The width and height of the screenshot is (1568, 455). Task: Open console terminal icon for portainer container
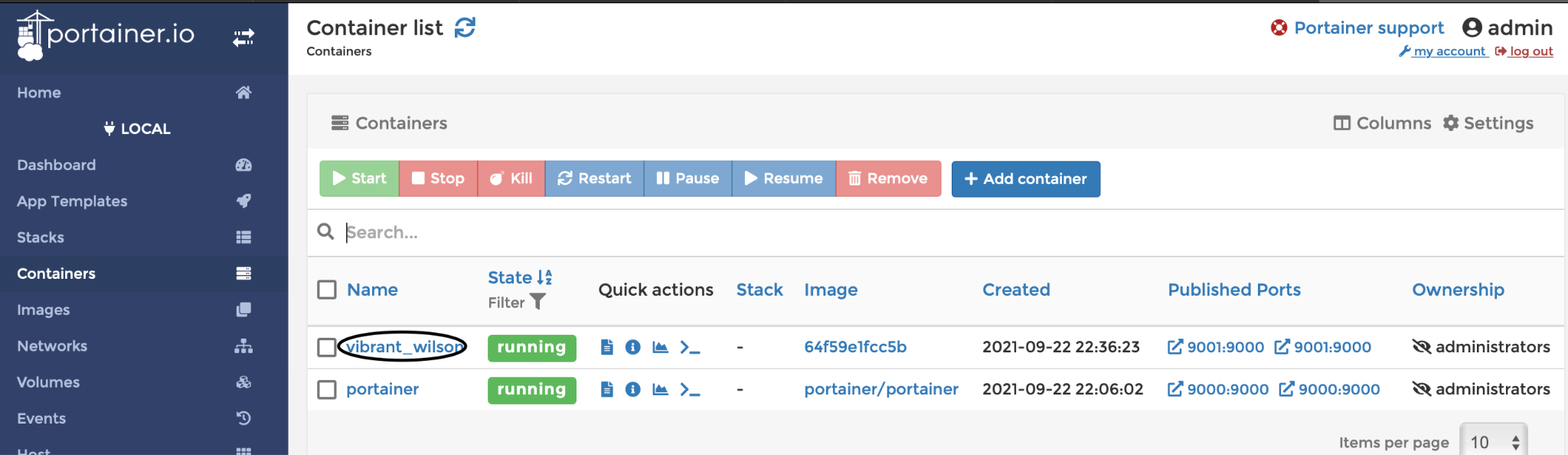[690, 389]
